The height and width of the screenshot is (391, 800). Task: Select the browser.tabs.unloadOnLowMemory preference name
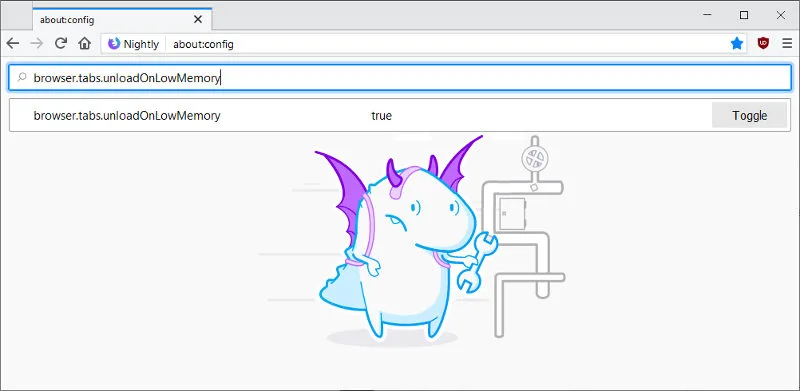127,116
